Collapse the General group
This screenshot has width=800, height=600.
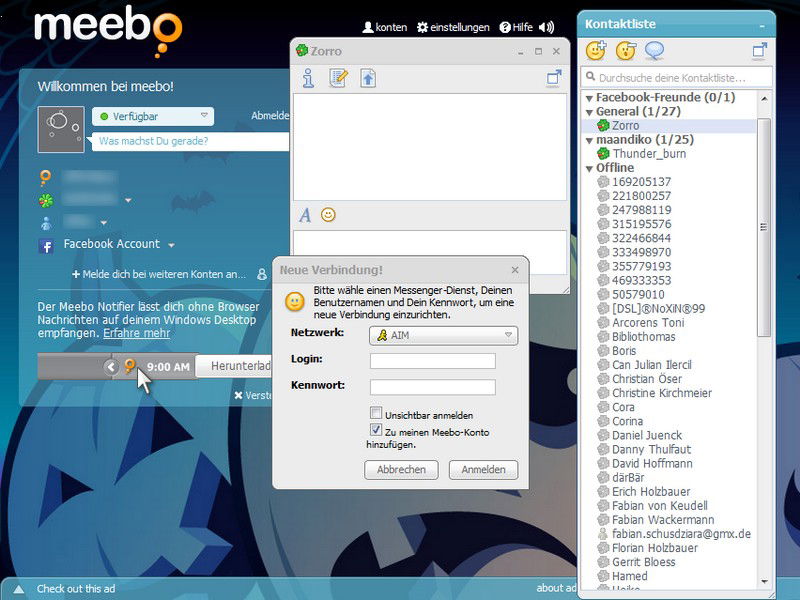[589, 112]
